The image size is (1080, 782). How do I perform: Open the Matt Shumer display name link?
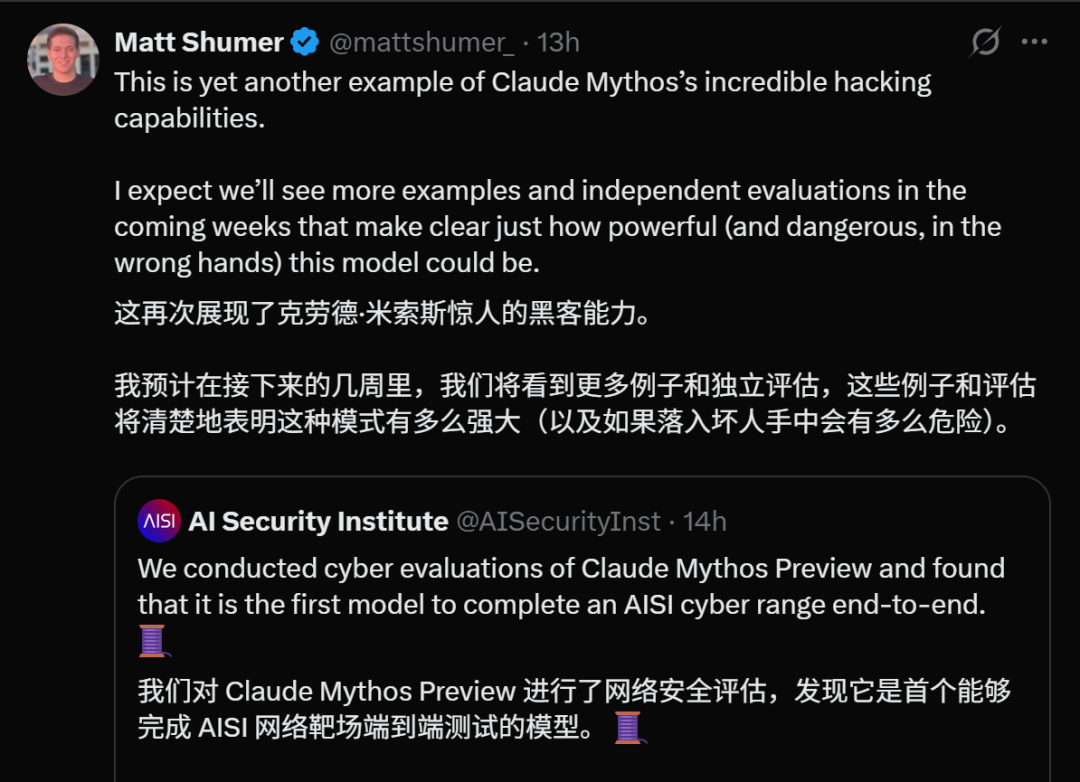pyautogui.click(x=199, y=42)
